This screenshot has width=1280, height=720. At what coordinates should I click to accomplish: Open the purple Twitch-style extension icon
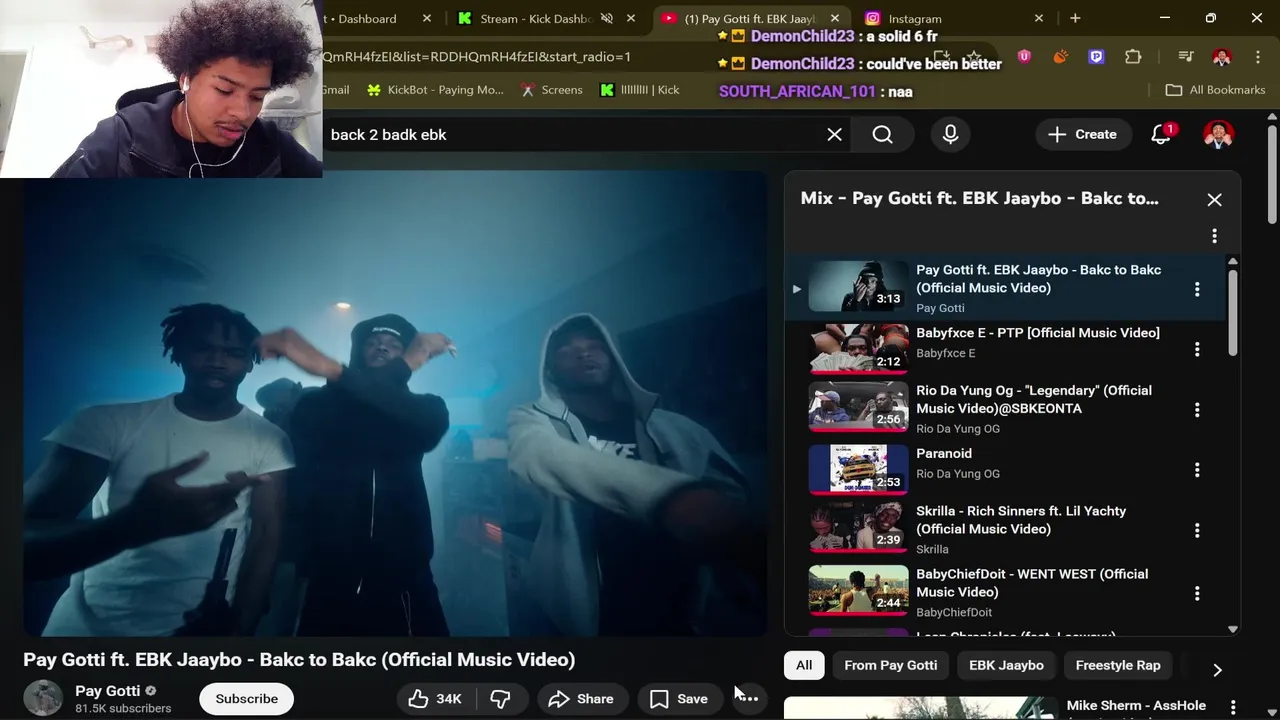(1096, 57)
